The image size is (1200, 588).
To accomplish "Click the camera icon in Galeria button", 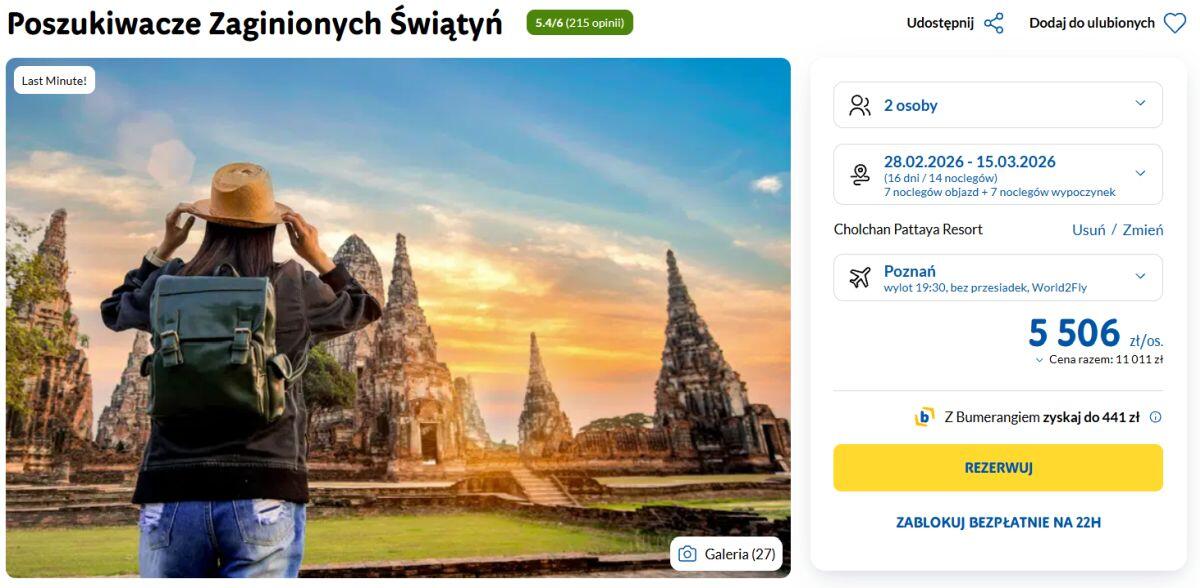I will tap(687, 554).
